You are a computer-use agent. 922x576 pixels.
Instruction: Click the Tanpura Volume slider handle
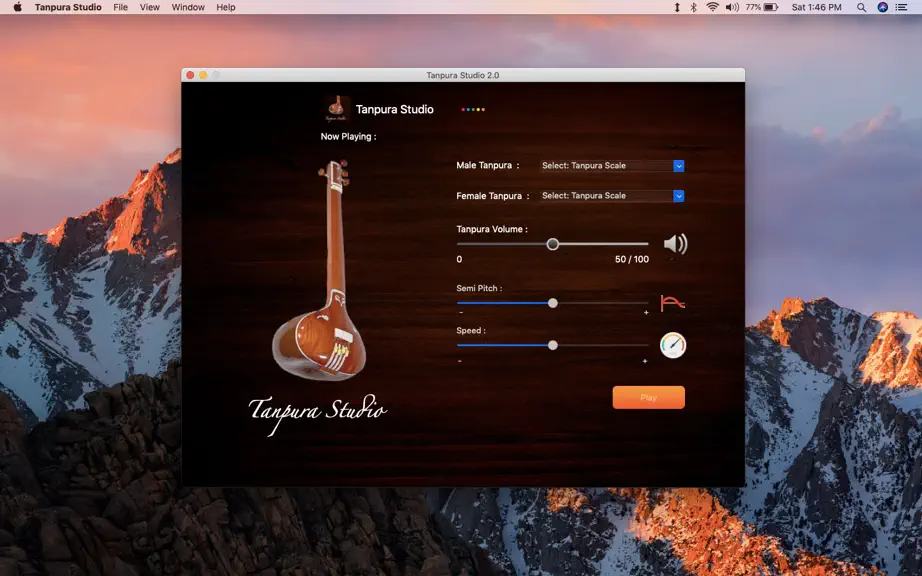[x=553, y=244]
